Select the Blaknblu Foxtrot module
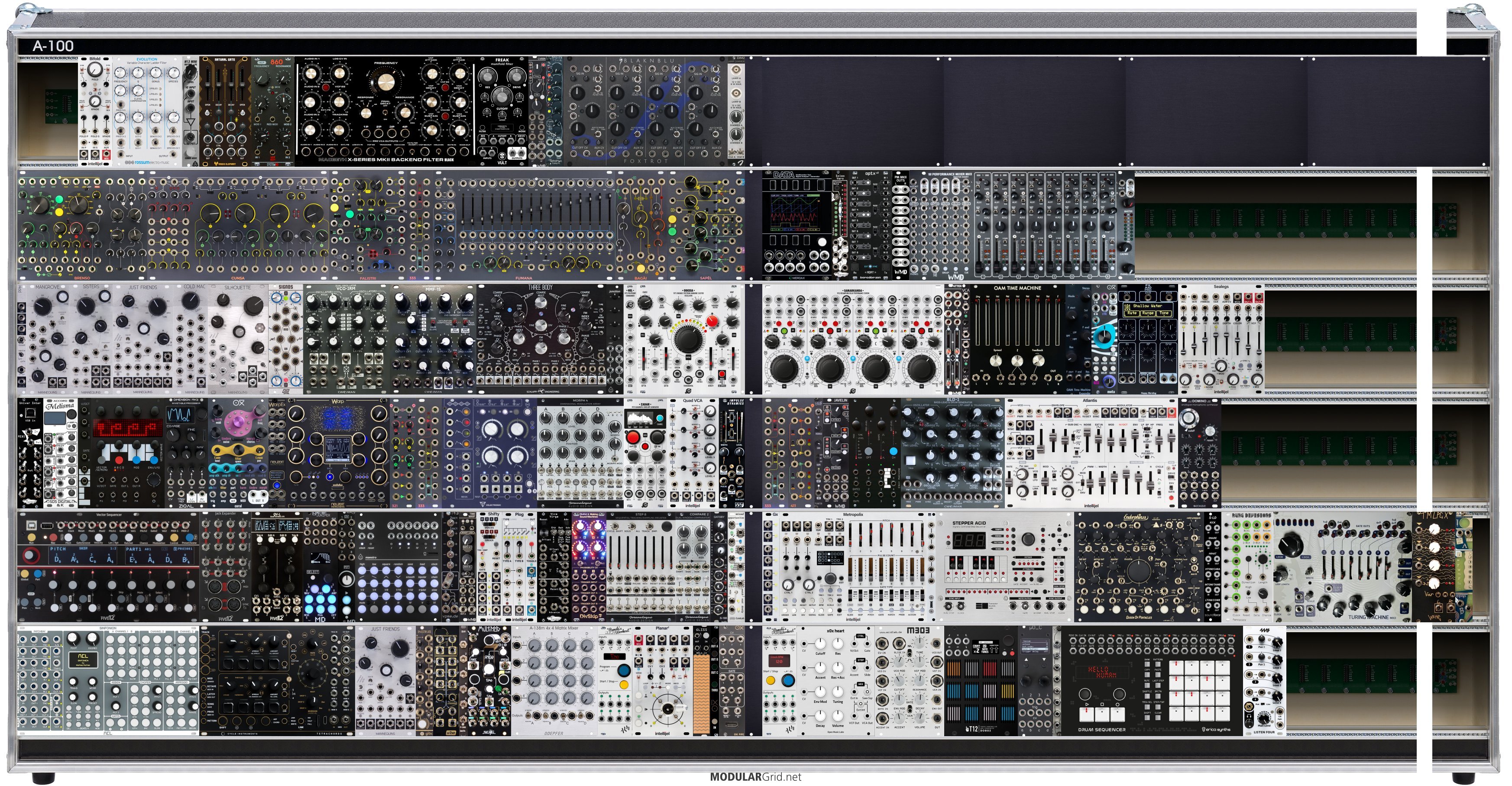This screenshot has height=786, width=1512. click(646, 112)
